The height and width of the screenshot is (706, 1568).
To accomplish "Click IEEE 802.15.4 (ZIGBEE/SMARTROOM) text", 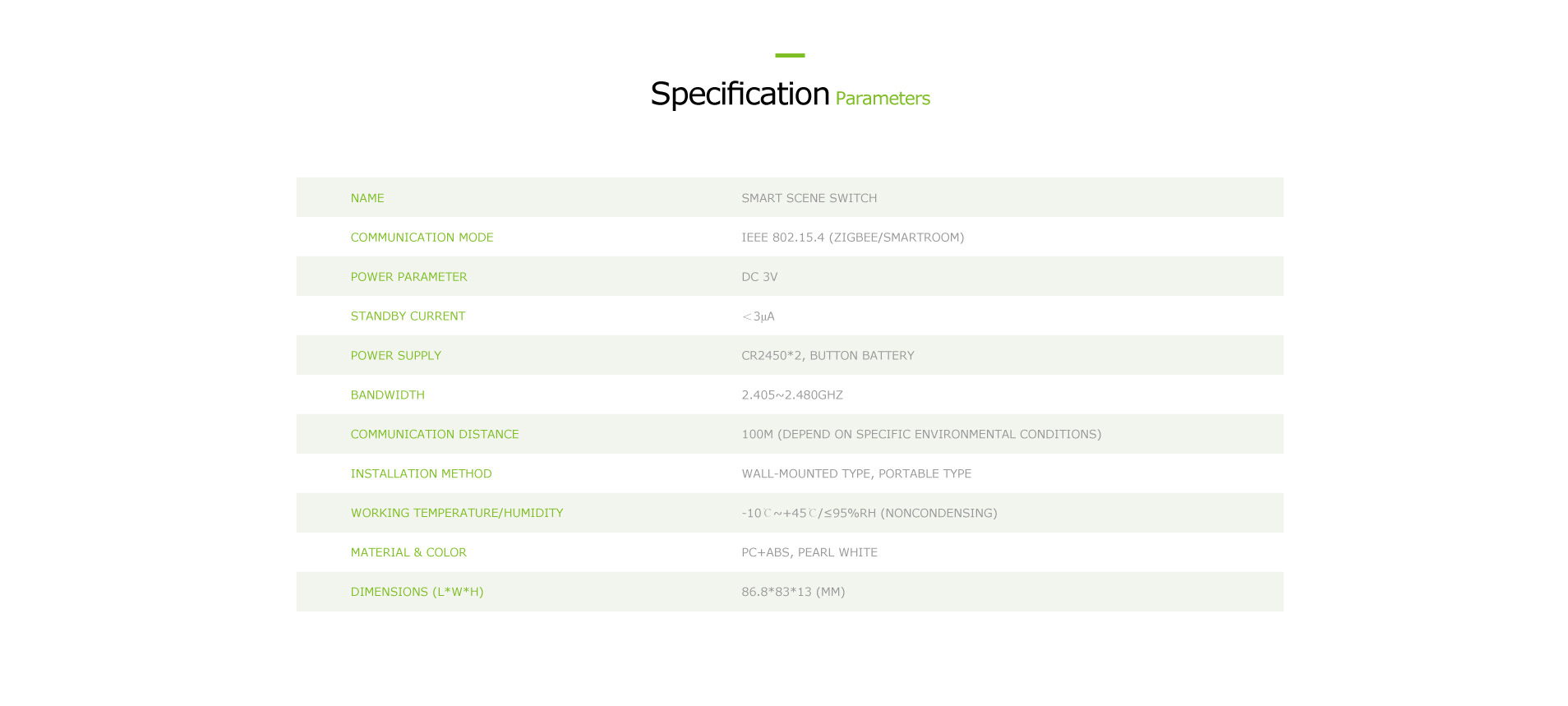I will tap(853, 238).
